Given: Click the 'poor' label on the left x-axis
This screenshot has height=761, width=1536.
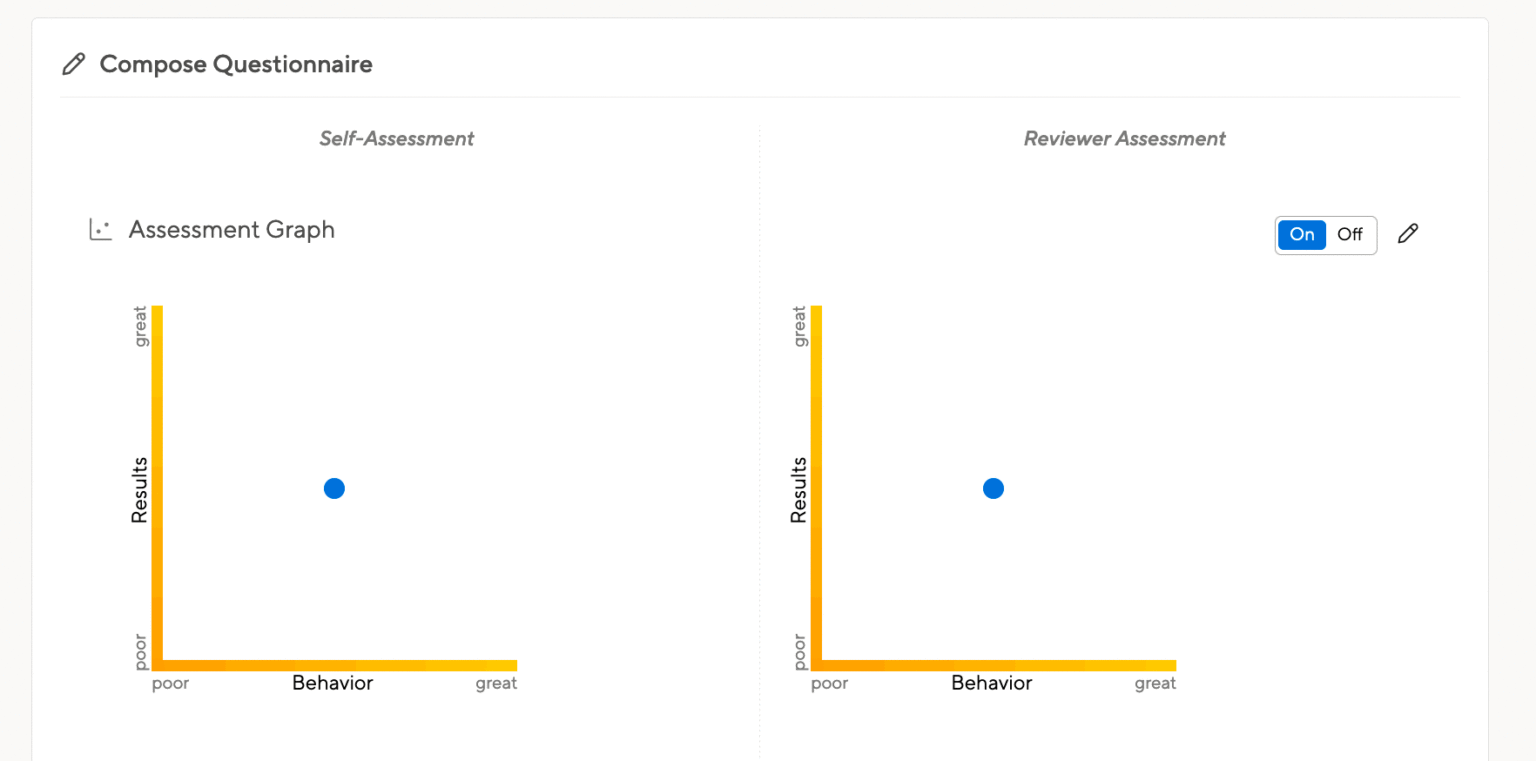Looking at the screenshot, I should pyautogui.click(x=170, y=683).
